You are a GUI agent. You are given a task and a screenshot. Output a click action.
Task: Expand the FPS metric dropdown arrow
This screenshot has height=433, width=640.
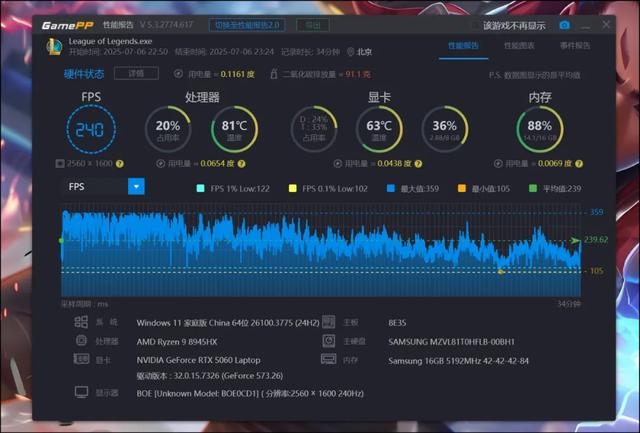coord(136,187)
